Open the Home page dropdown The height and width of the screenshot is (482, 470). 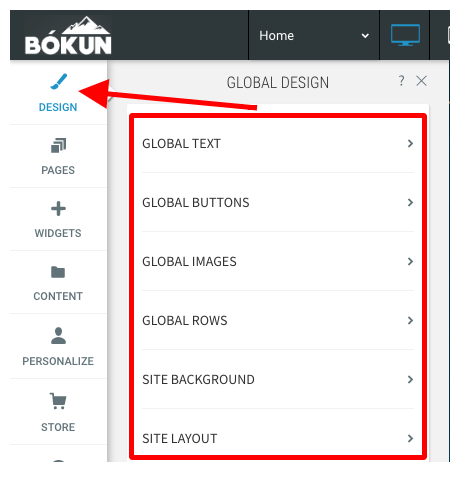[314, 35]
